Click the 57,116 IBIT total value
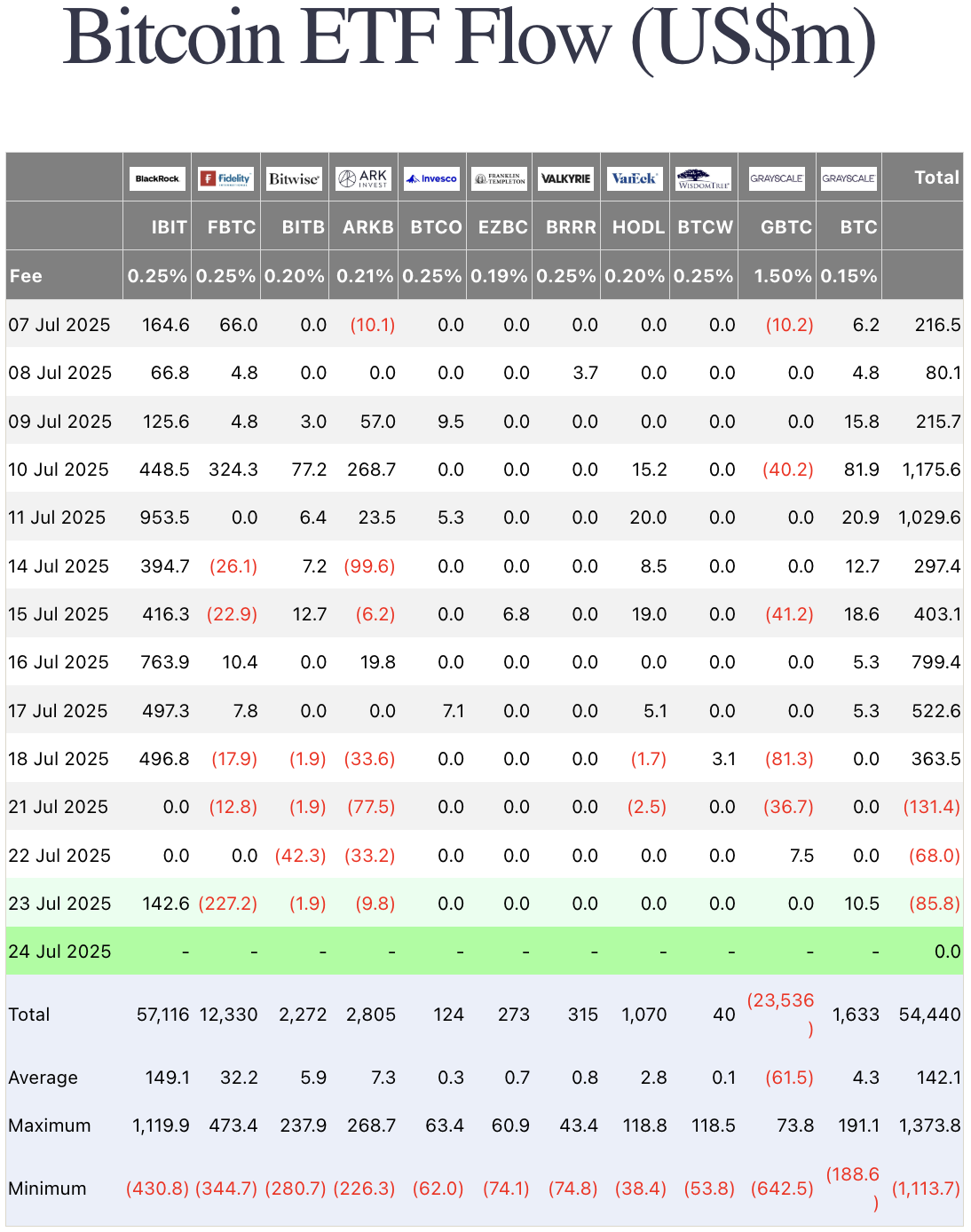 (x=162, y=1015)
